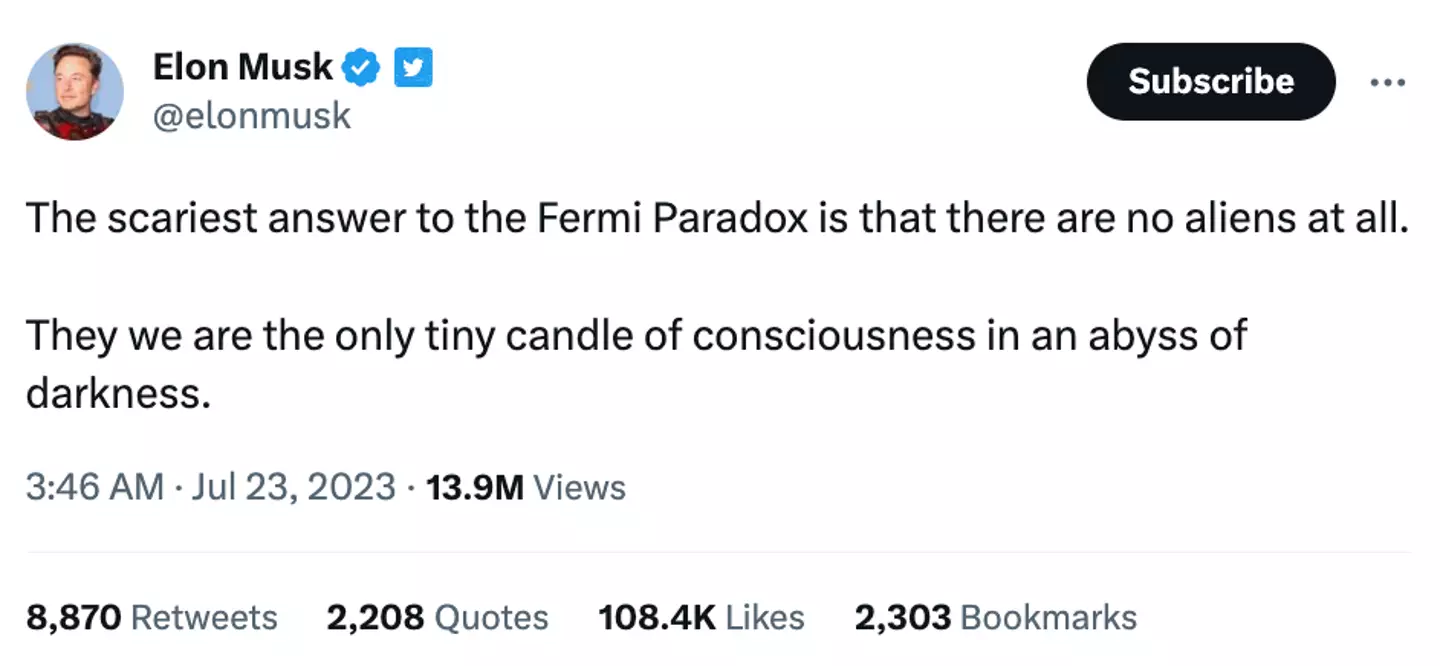Click the 2,303 Bookmarks count
This screenshot has height=666, width=1440.
pos(995,617)
